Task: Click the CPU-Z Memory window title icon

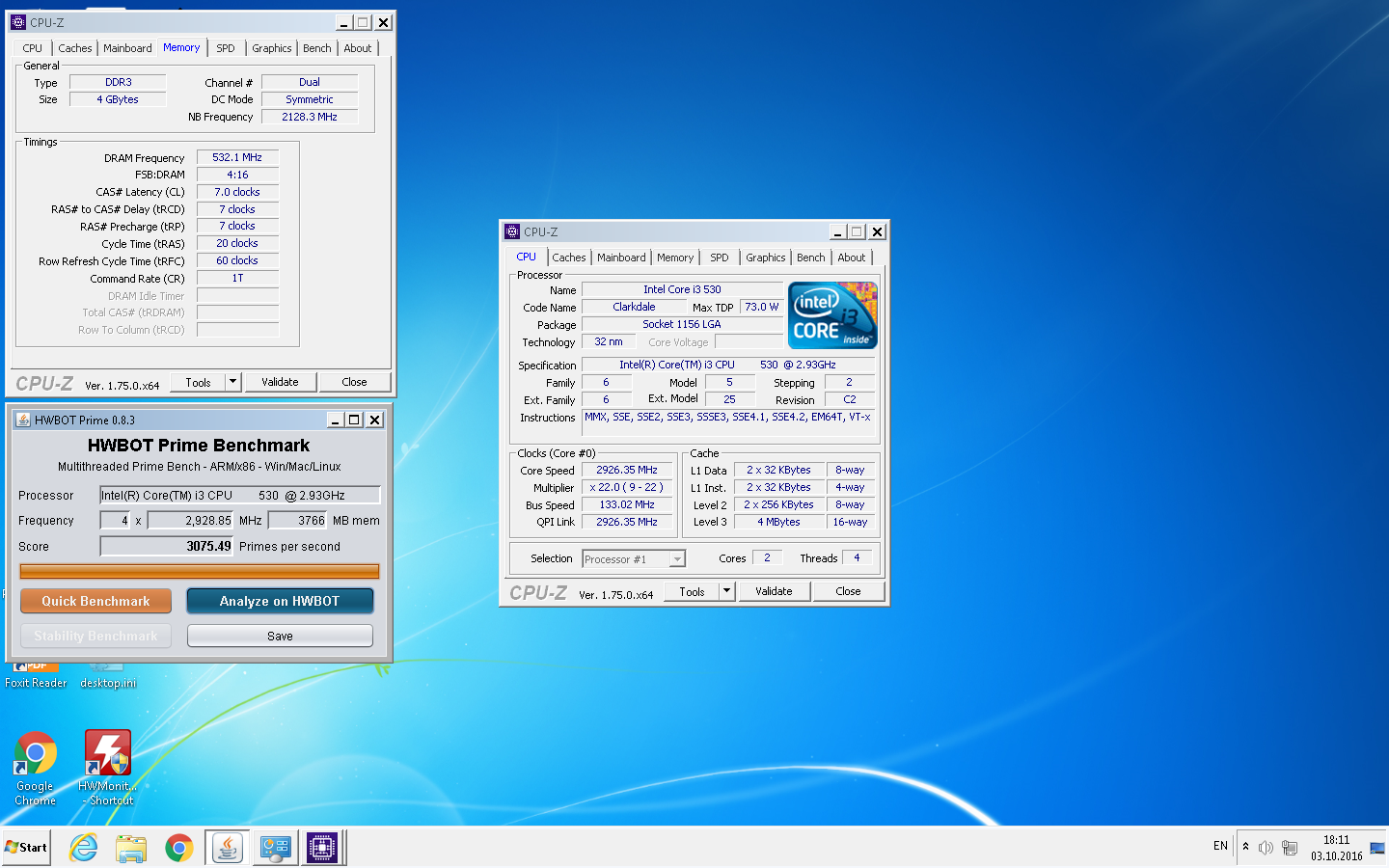Action: coord(18,22)
